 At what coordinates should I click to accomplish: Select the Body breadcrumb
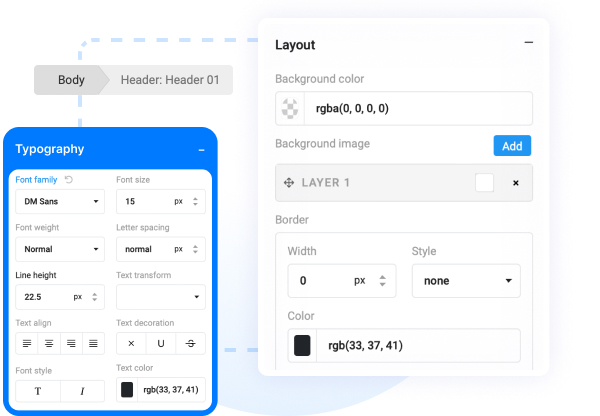[x=71, y=80]
